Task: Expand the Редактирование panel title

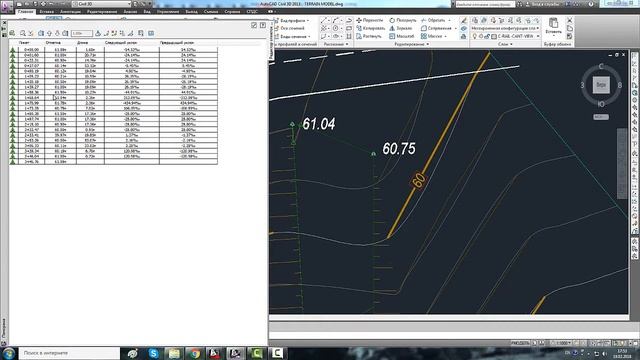Action: pos(412,44)
